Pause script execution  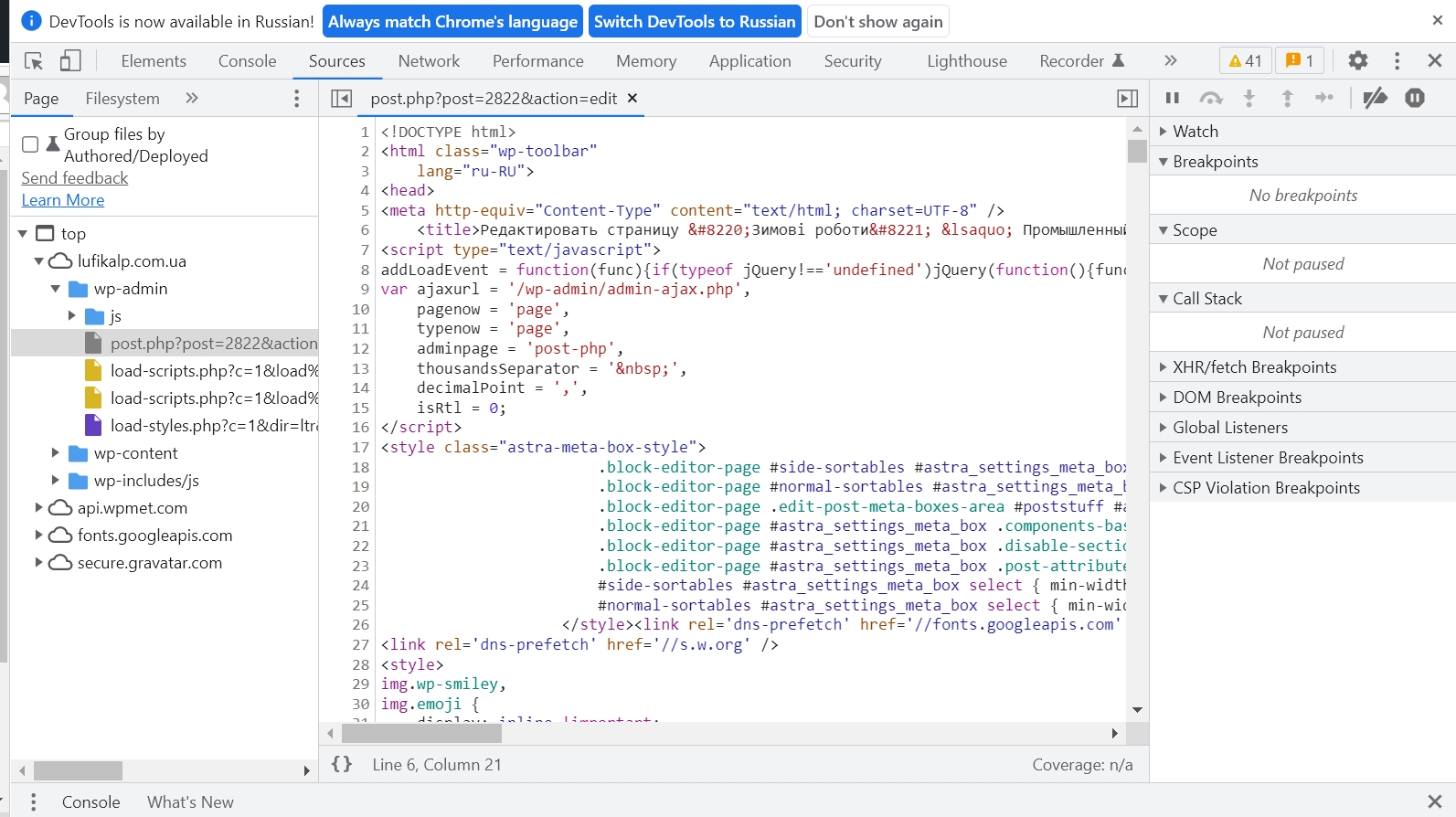coord(1173,98)
